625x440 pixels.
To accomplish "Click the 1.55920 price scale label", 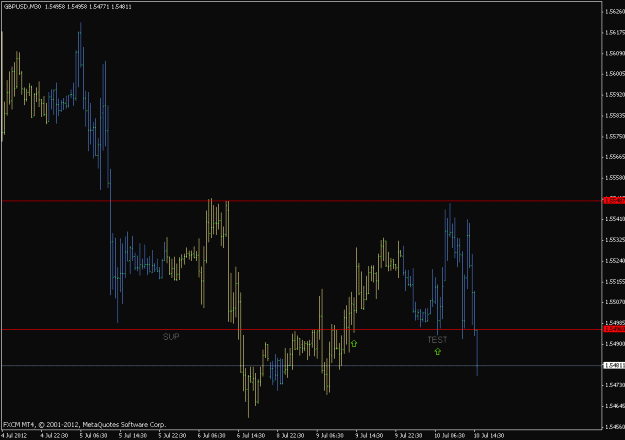I will 615,95.
